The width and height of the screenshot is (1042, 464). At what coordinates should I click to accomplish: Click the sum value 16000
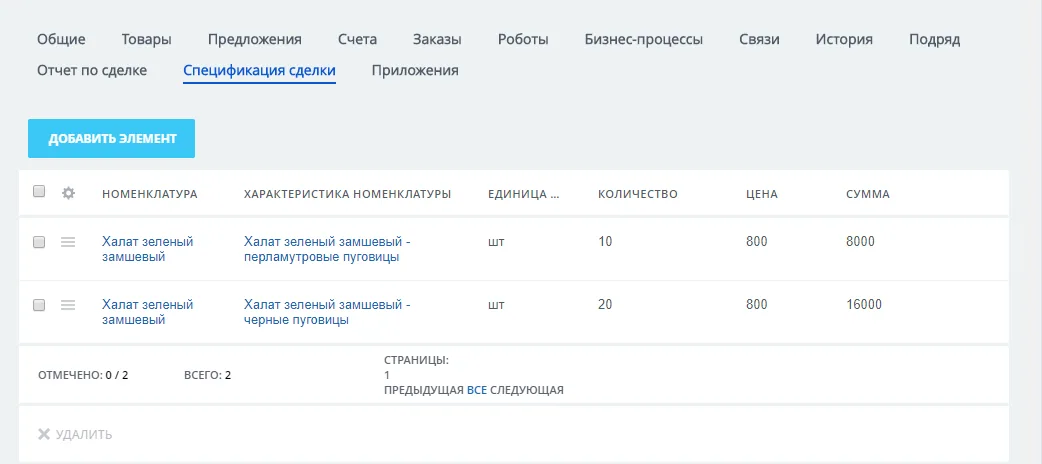[864, 304]
